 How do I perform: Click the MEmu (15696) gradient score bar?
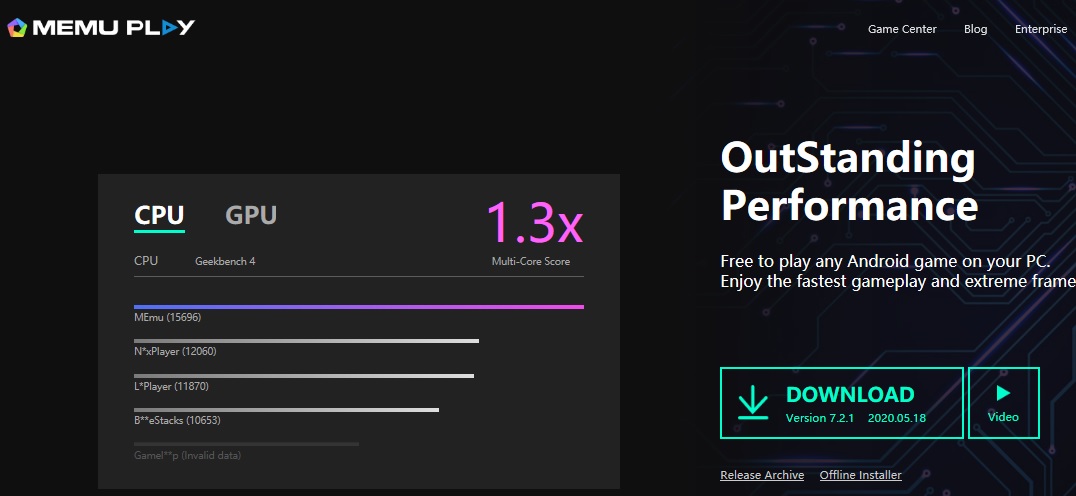pyautogui.click(x=358, y=307)
